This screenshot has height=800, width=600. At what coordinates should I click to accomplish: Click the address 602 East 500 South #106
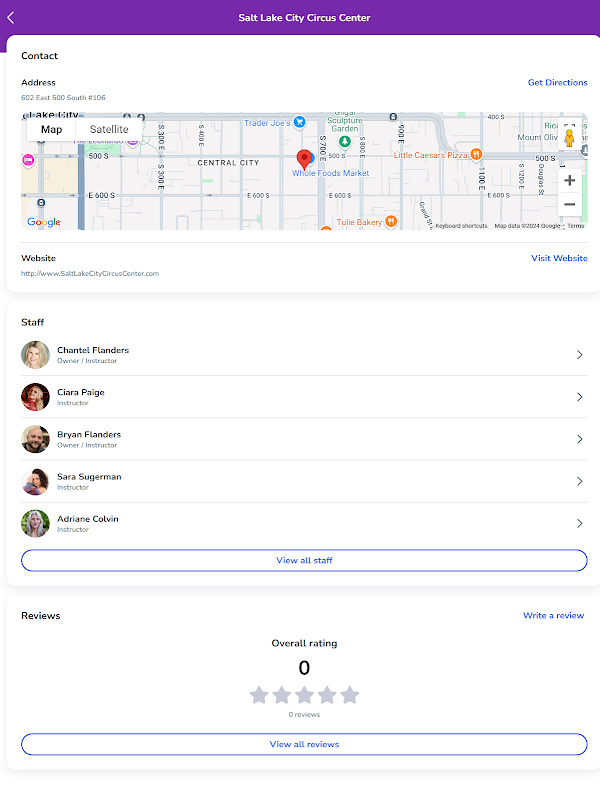tap(63, 97)
